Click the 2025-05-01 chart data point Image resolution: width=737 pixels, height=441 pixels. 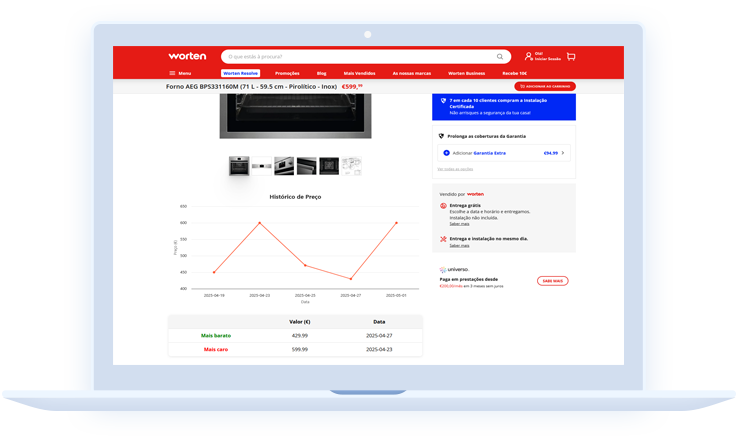396,223
